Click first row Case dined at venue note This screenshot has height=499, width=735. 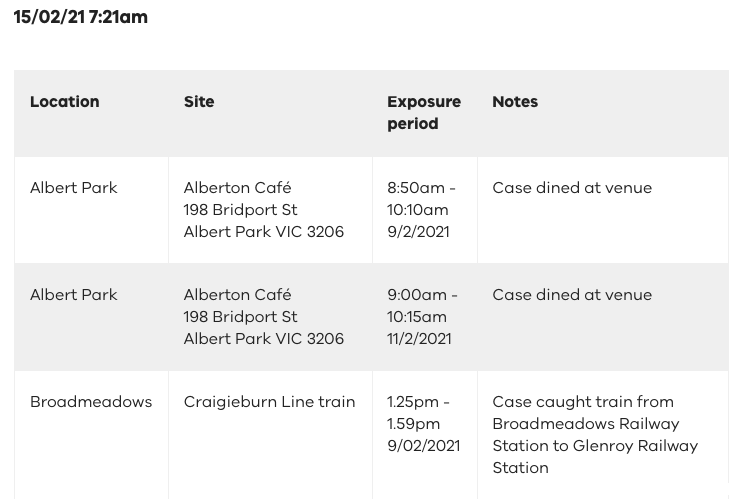pos(572,188)
